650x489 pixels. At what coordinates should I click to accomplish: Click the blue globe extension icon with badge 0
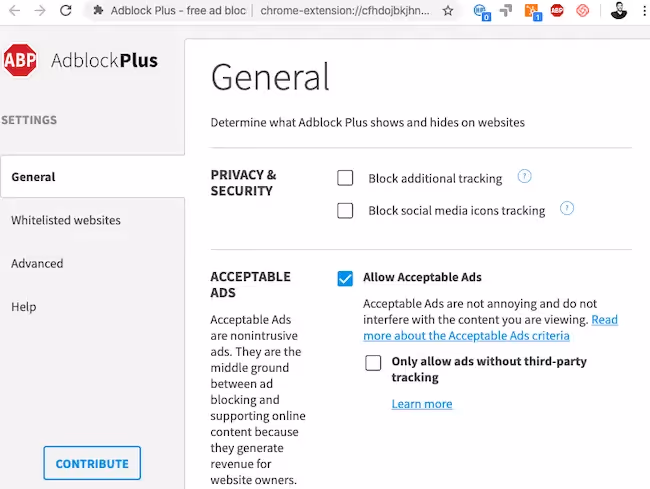coord(481,11)
